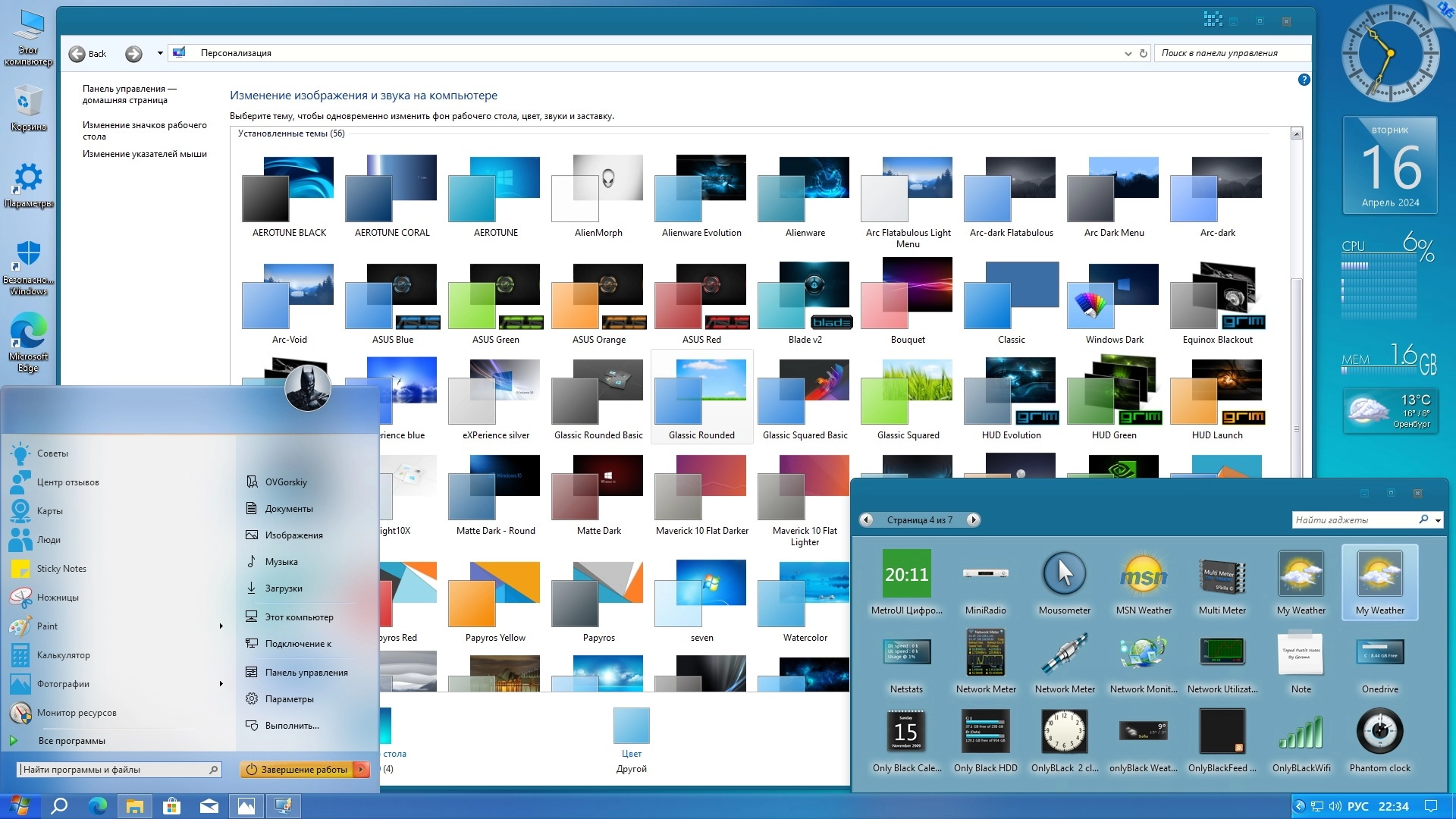Click Изменение указателей мыши link
The width and height of the screenshot is (1456, 819).
(144, 154)
